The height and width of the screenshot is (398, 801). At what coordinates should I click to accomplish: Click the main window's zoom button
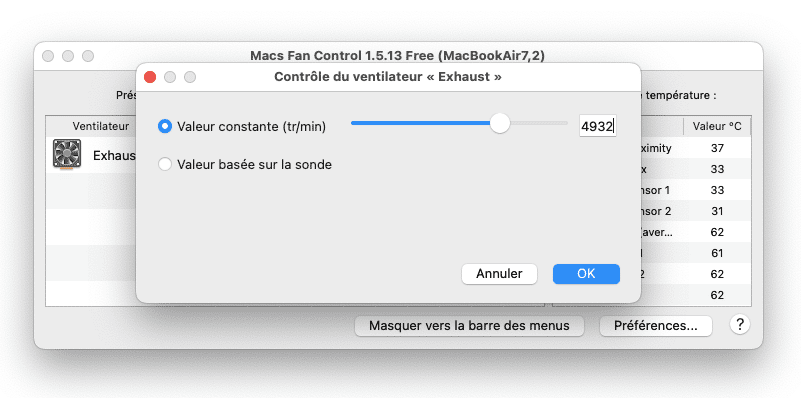[88, 56]
